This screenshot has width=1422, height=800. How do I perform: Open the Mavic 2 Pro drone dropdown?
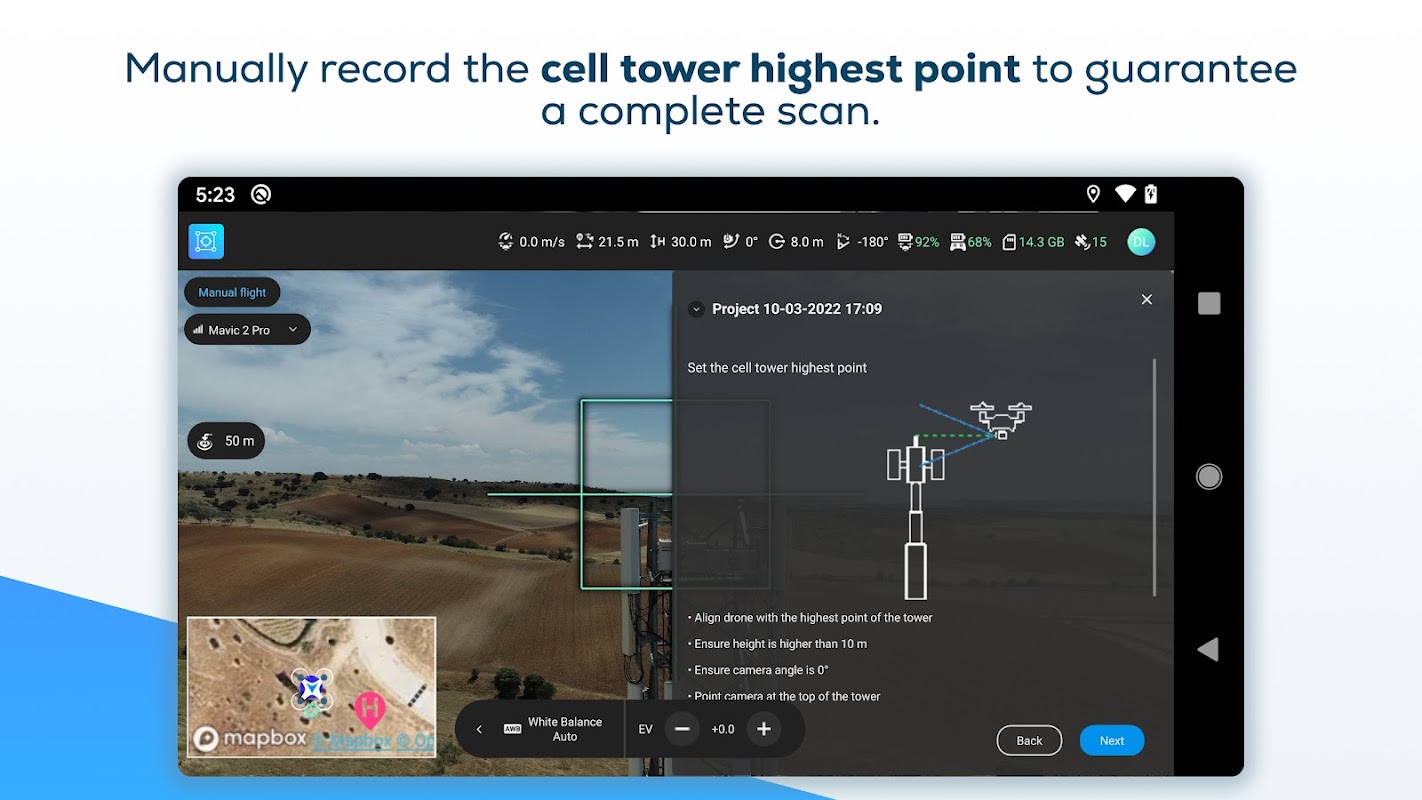point(247,330)
